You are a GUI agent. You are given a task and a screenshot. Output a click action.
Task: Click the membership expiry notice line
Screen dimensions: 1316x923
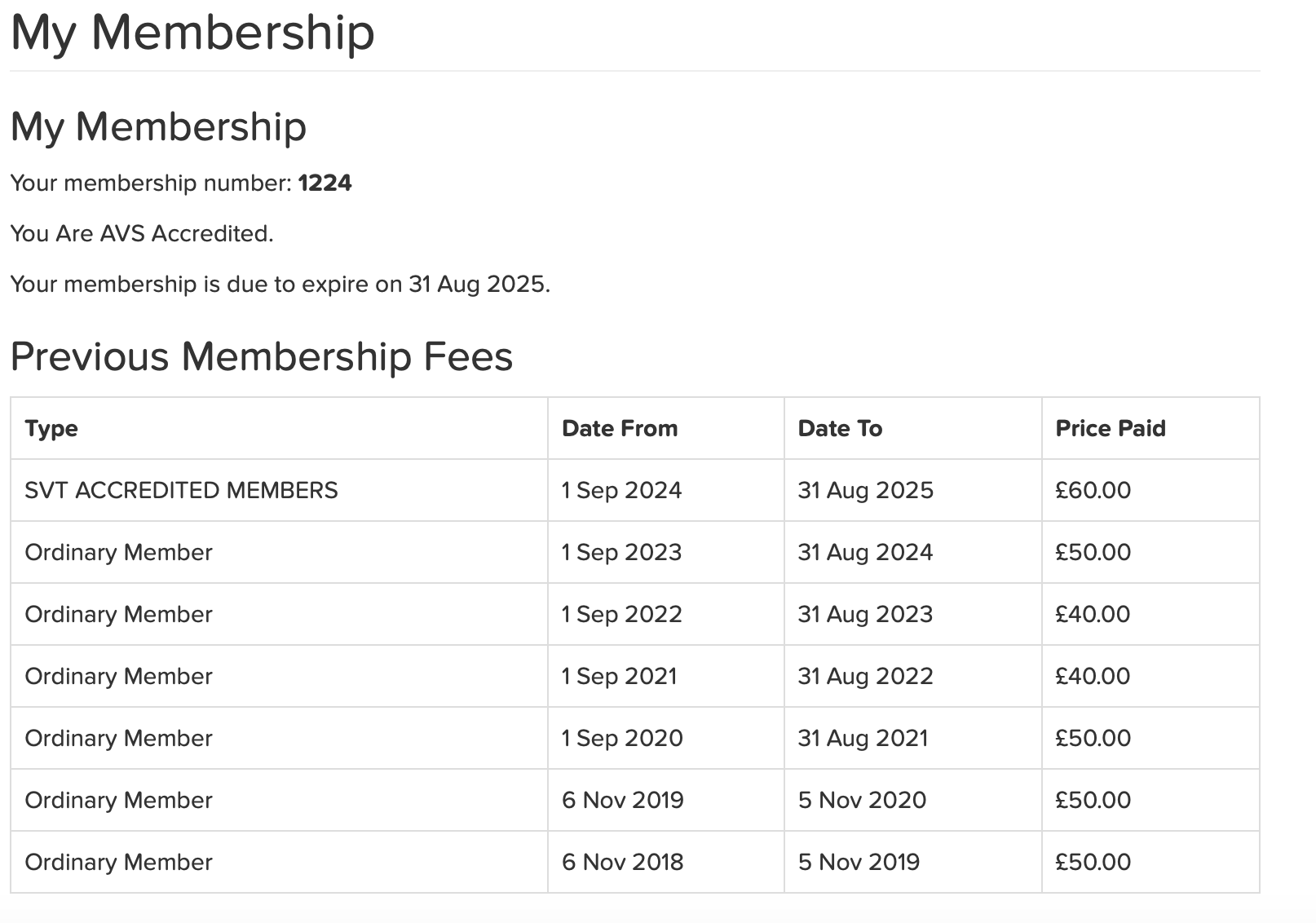[280, 285]
